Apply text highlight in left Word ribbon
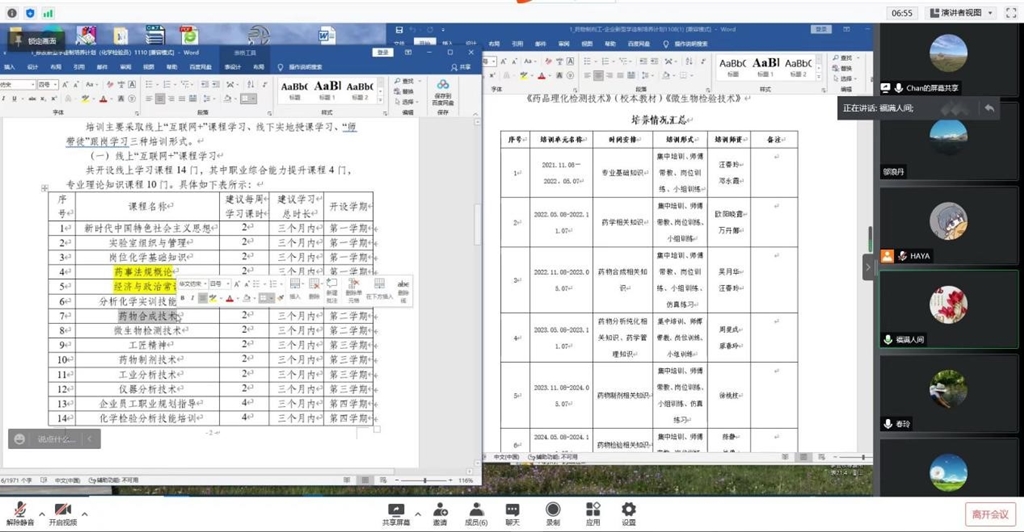The height and width of the screenshot is (532, 1024). 86,99
